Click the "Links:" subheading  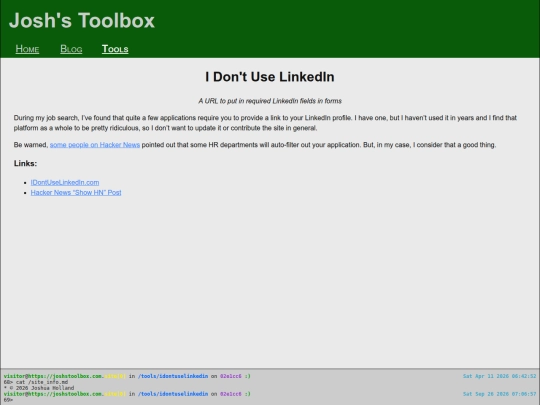[25, 163]
